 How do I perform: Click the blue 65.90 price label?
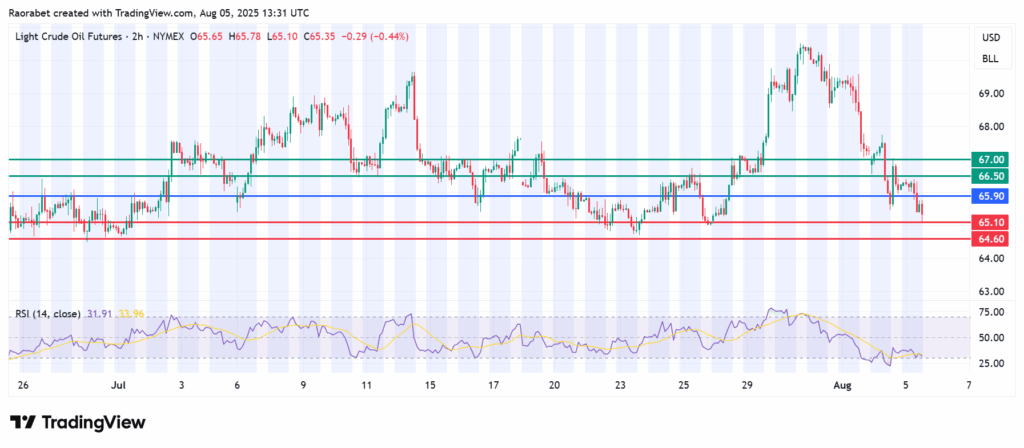[991, 196]
